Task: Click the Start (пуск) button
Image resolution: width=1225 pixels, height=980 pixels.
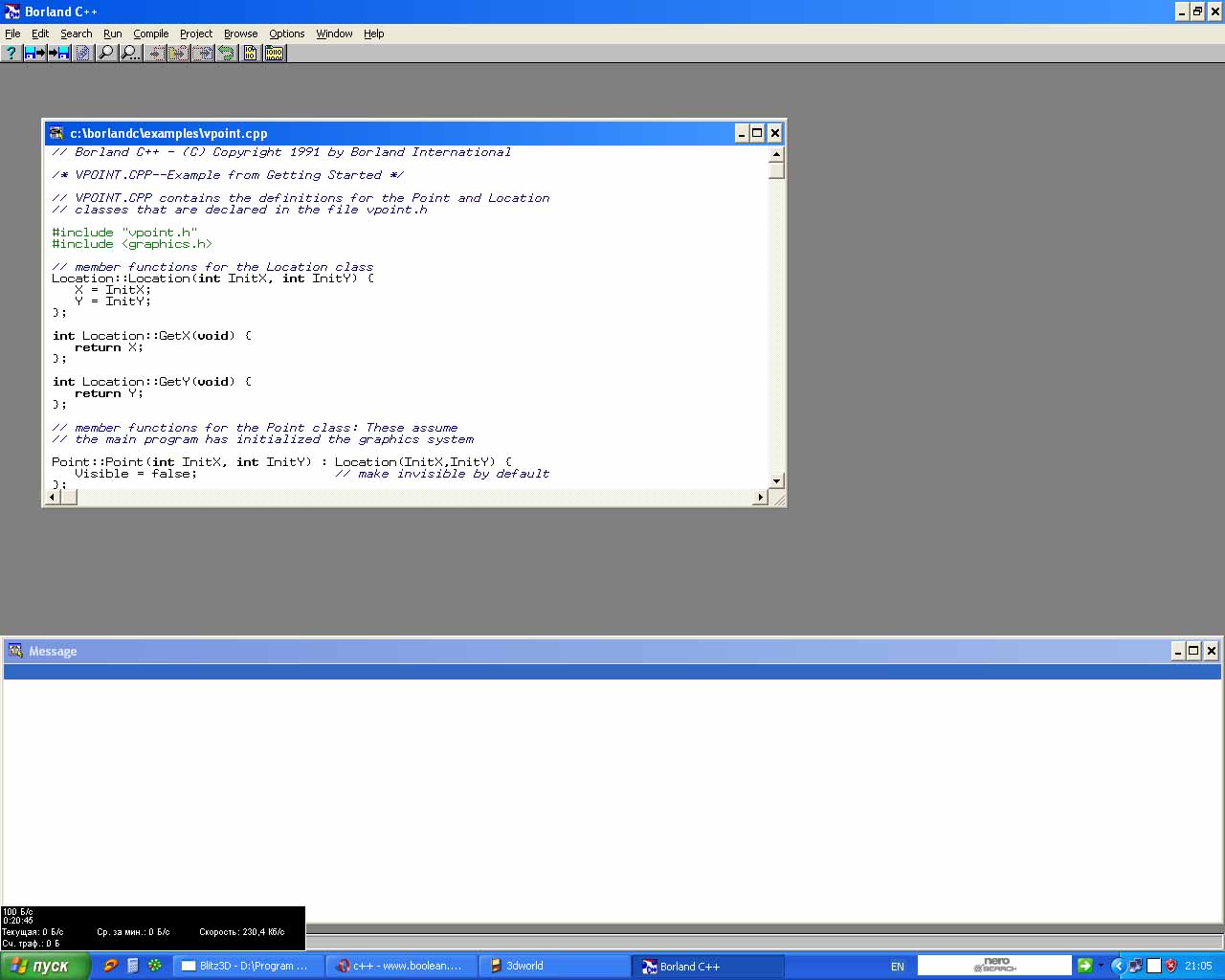Action: click(44, 966)
